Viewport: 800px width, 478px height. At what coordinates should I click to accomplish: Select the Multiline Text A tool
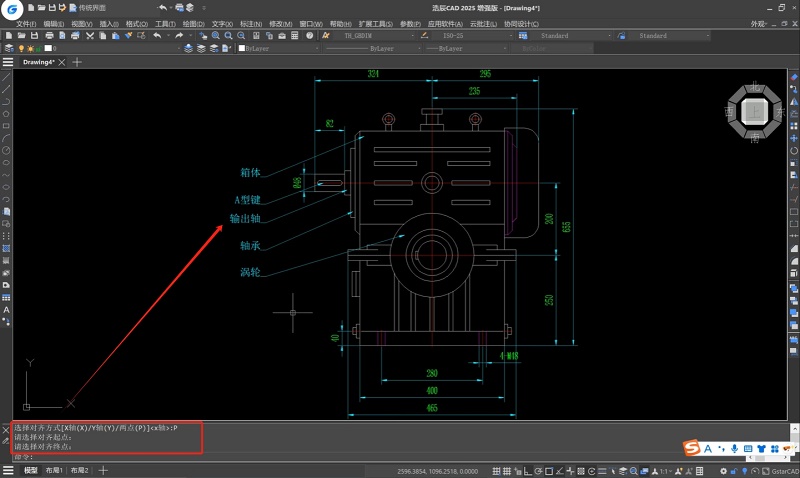coord(6,310)
